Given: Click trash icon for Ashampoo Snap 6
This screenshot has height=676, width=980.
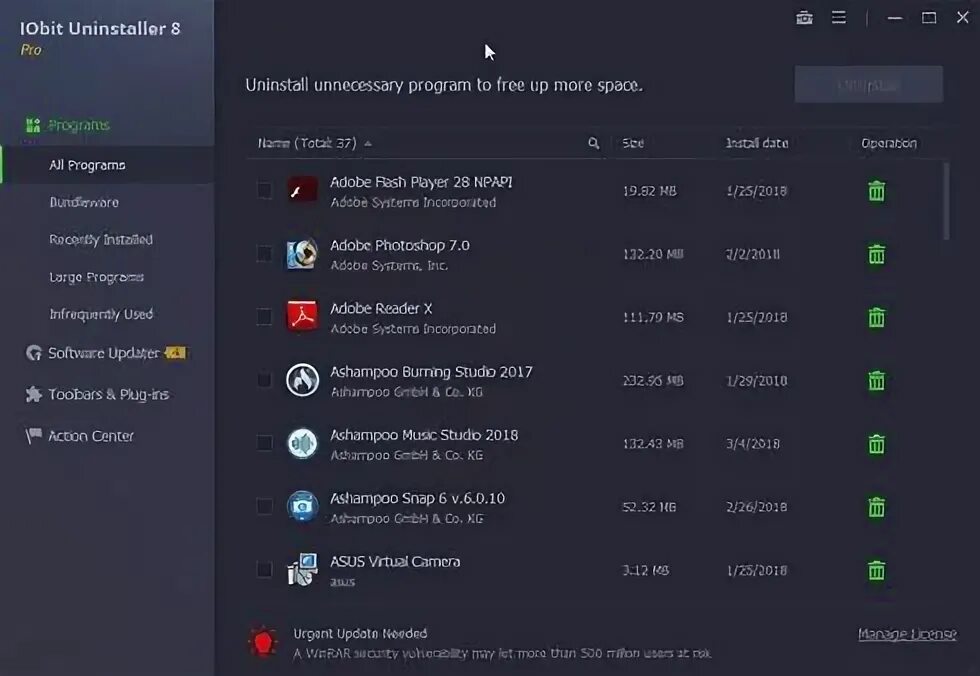Looking at the screenshot, I should click(x=876, y=507).
